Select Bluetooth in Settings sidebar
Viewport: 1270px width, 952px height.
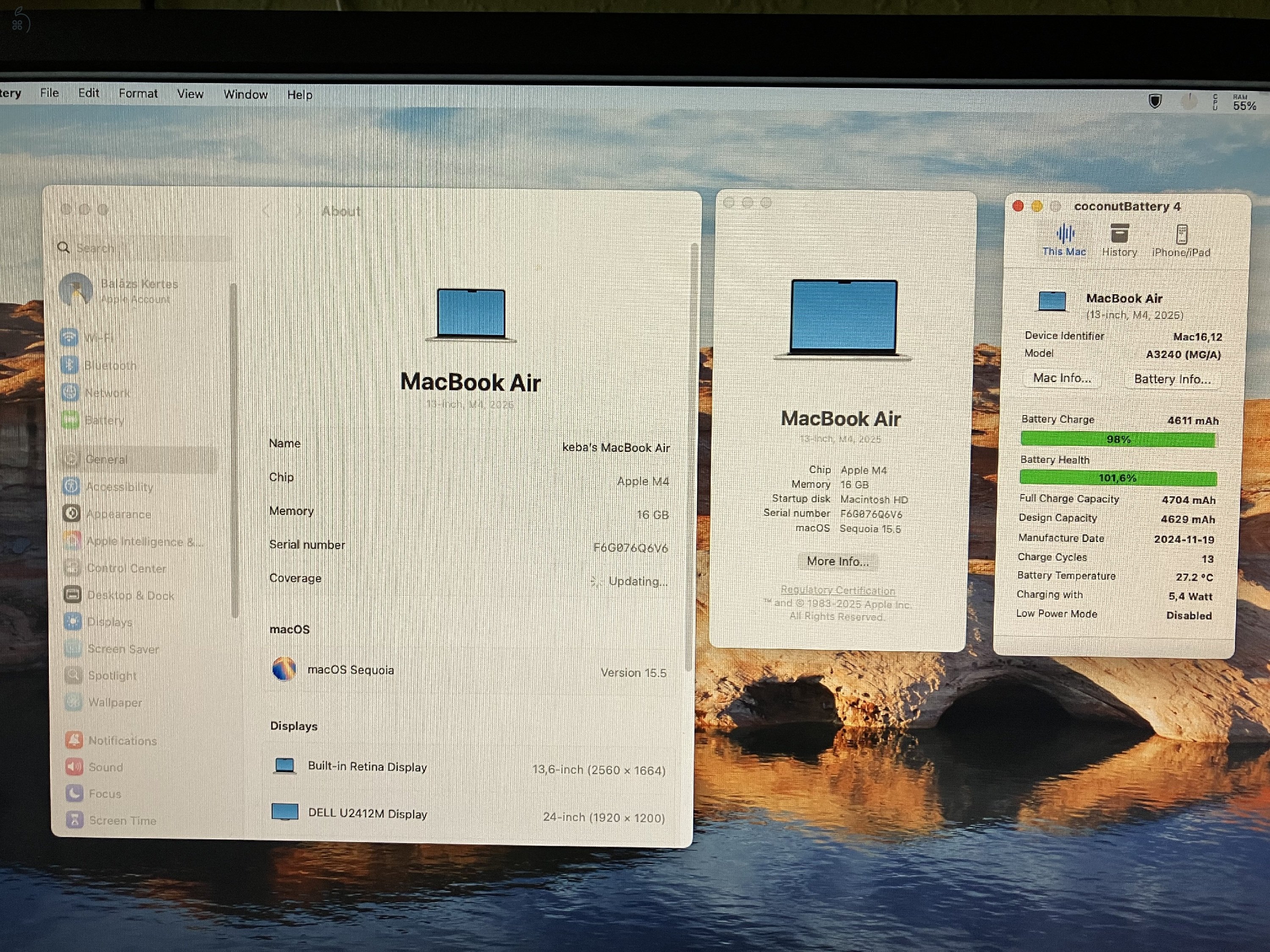pyautogui.click(x=138, y=365)
